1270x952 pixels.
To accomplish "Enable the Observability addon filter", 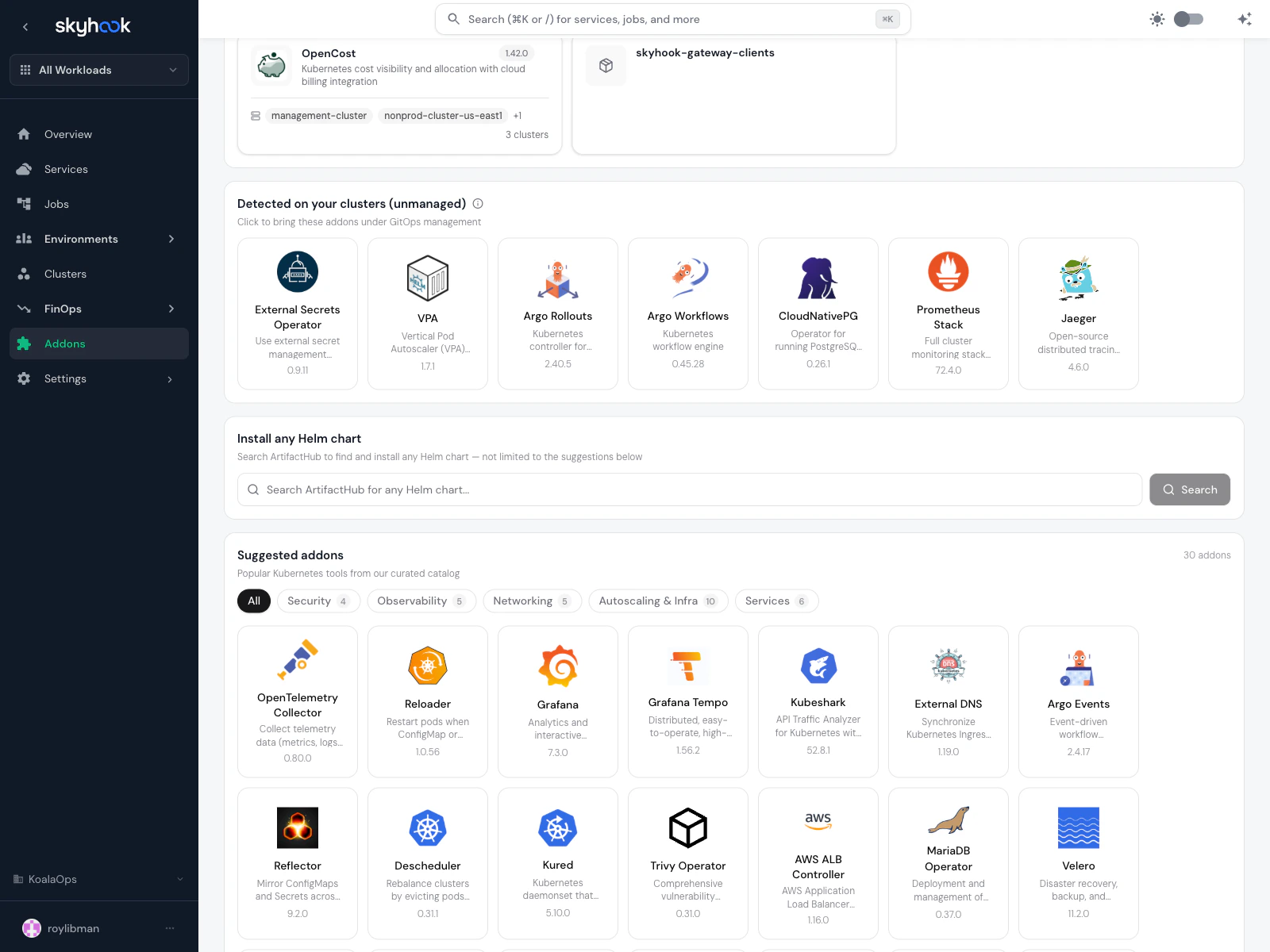I will [421, 601].
